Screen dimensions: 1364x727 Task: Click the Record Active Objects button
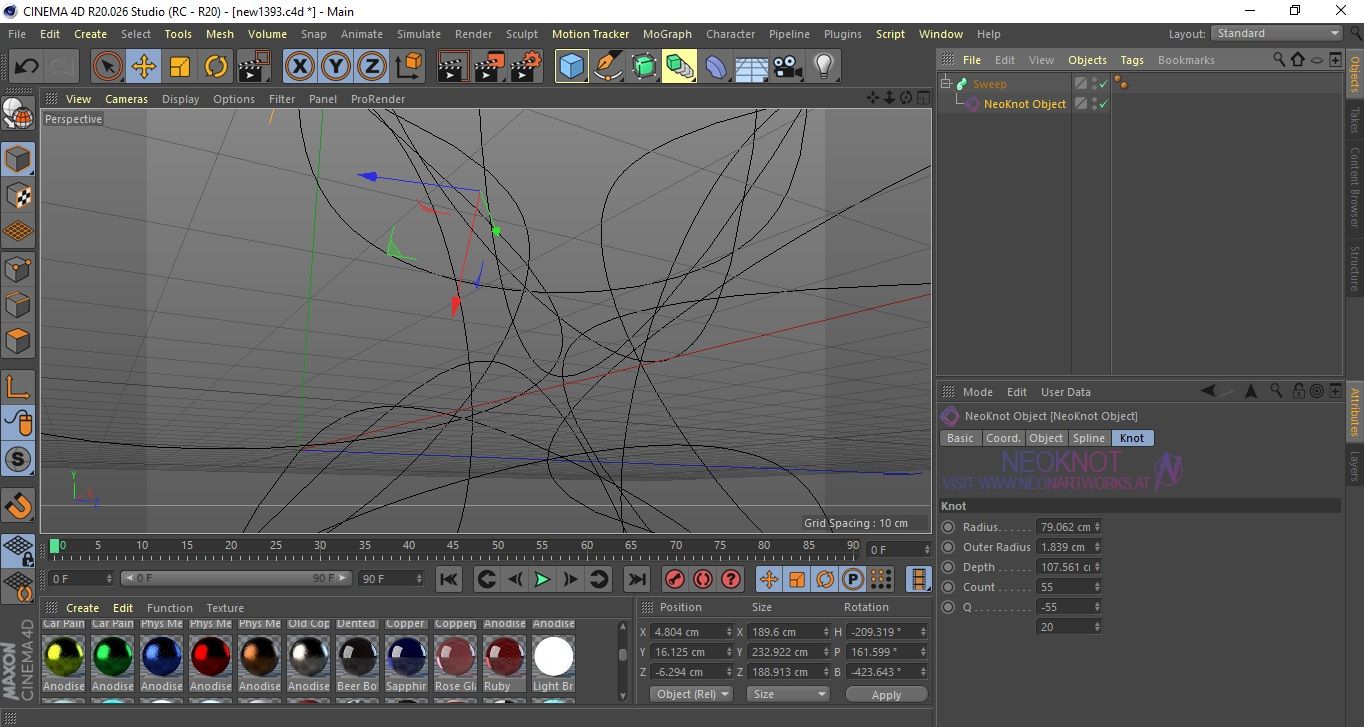coord(675,579)
